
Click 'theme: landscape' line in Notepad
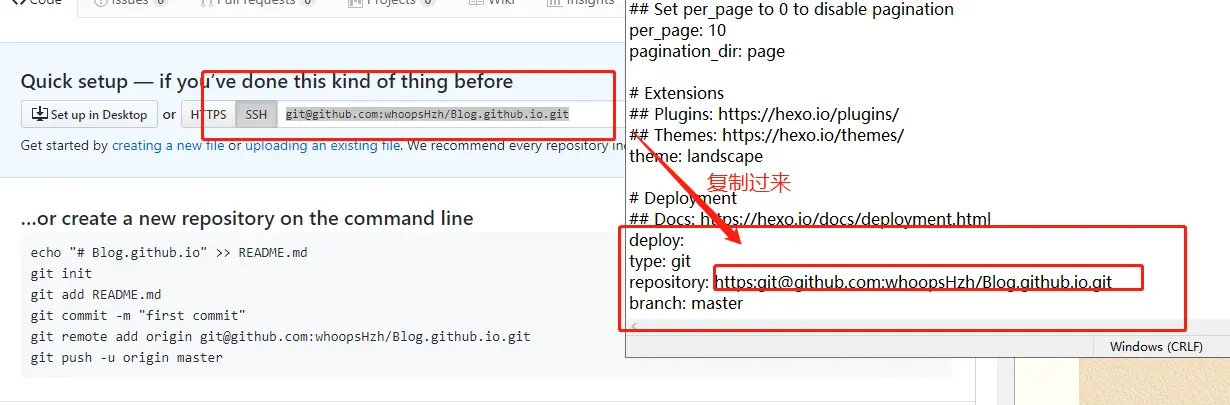696,156
